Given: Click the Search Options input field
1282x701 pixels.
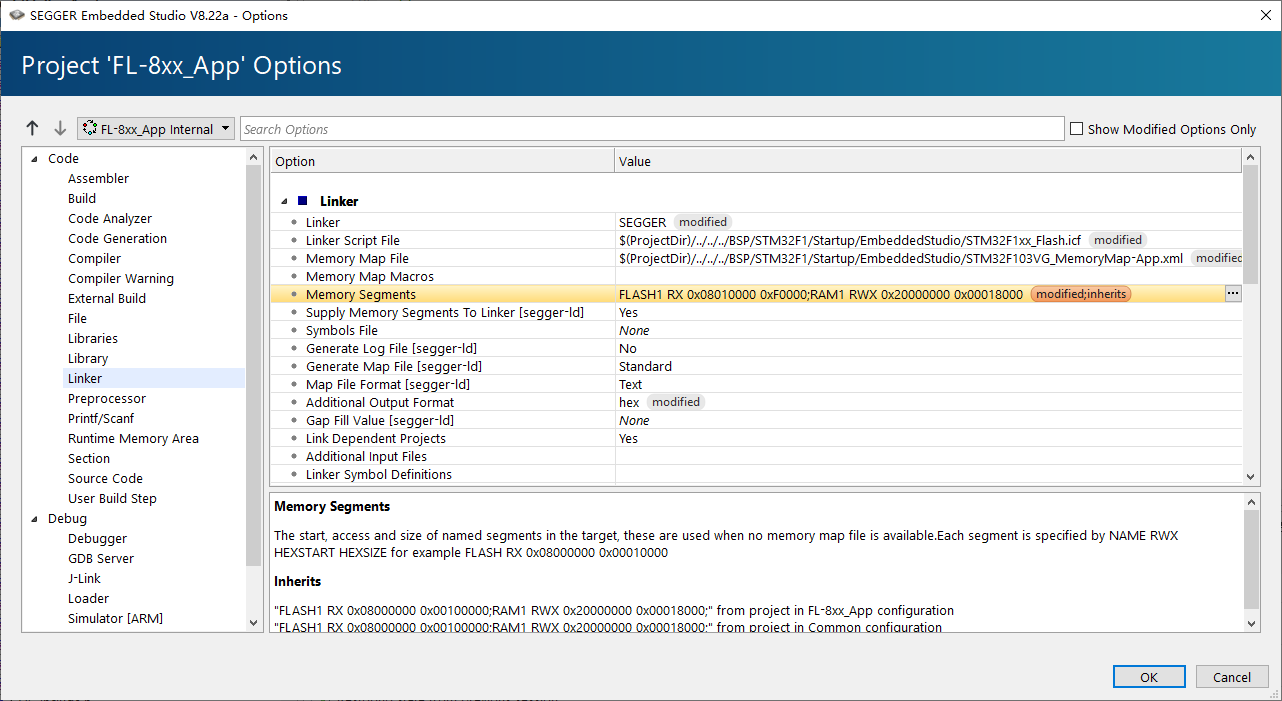Looking at the screenshot, I should click(x=652, y=129).
